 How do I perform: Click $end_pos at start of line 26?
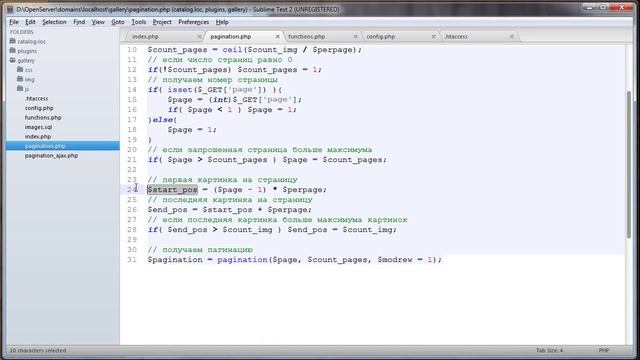coord(167,210)
